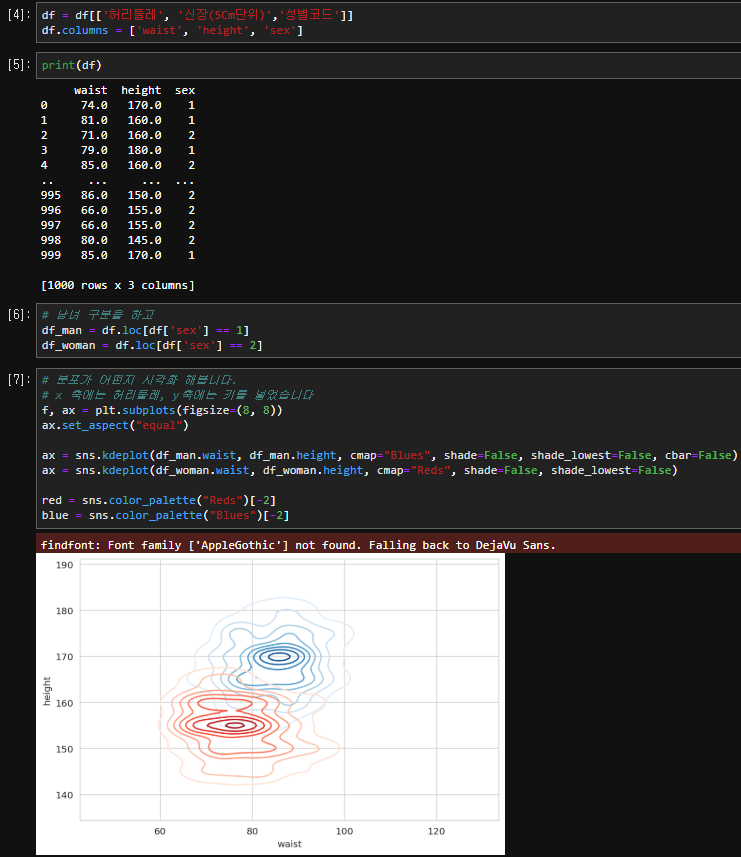Click the code cell defining df_man and df_woman

[388, 330]
